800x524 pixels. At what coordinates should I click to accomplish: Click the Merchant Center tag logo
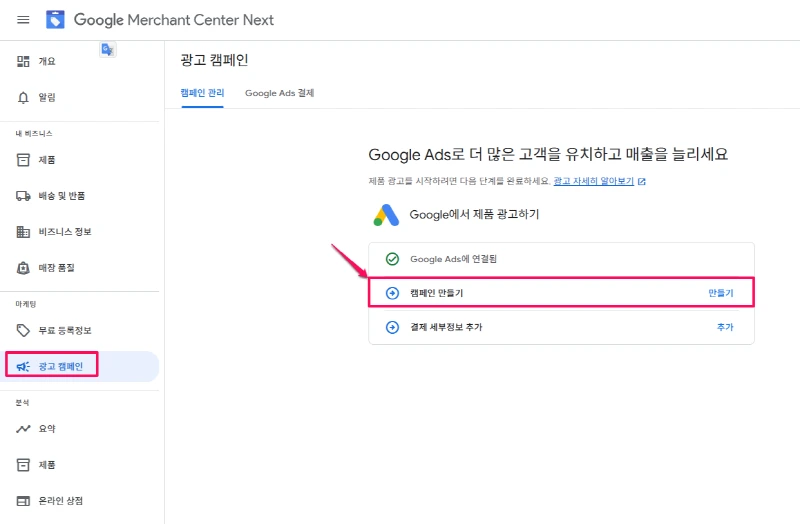pos(55,20)
